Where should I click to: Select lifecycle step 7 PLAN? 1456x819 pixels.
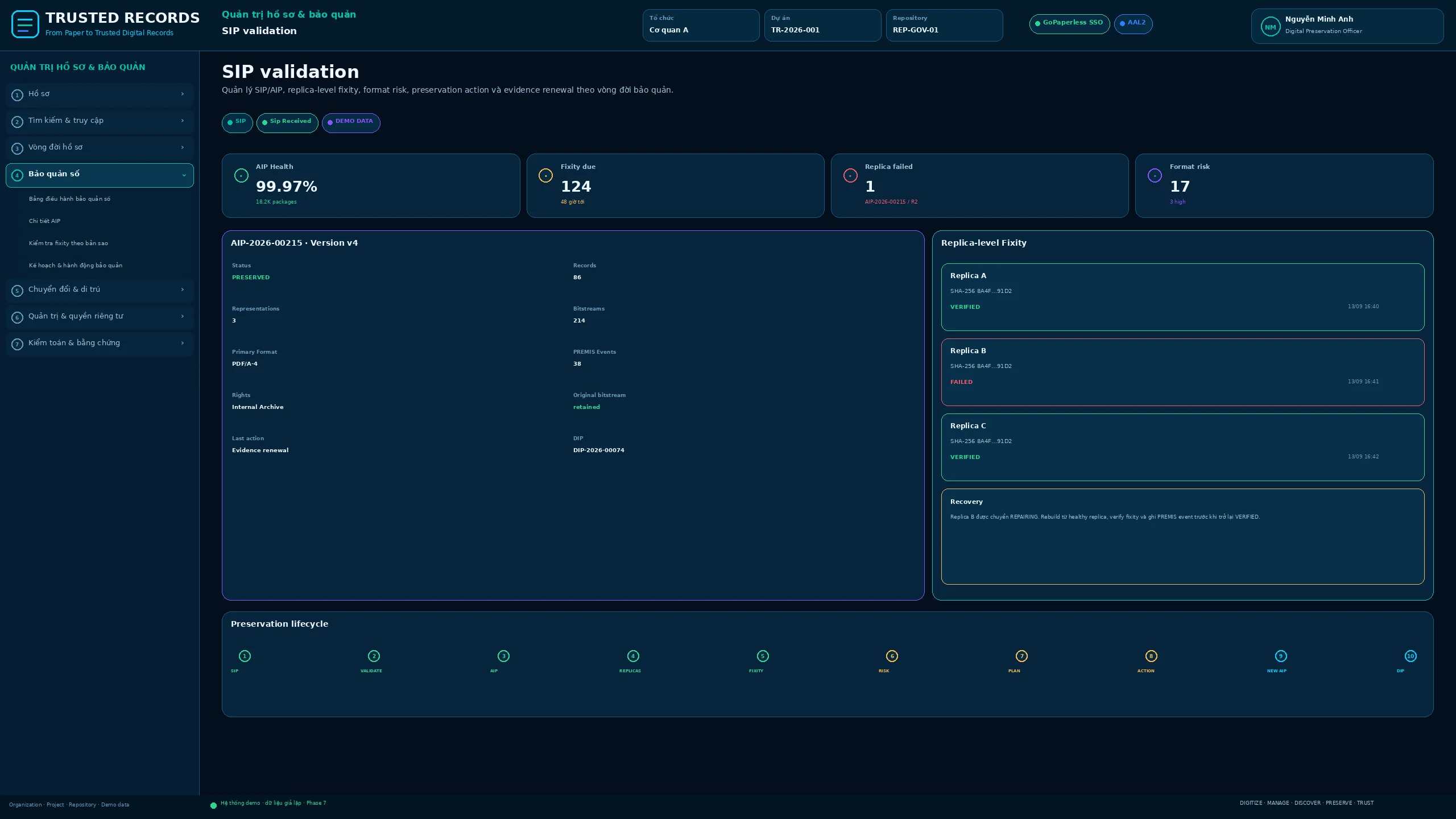pyautogui.click(x=1021, y=656)
